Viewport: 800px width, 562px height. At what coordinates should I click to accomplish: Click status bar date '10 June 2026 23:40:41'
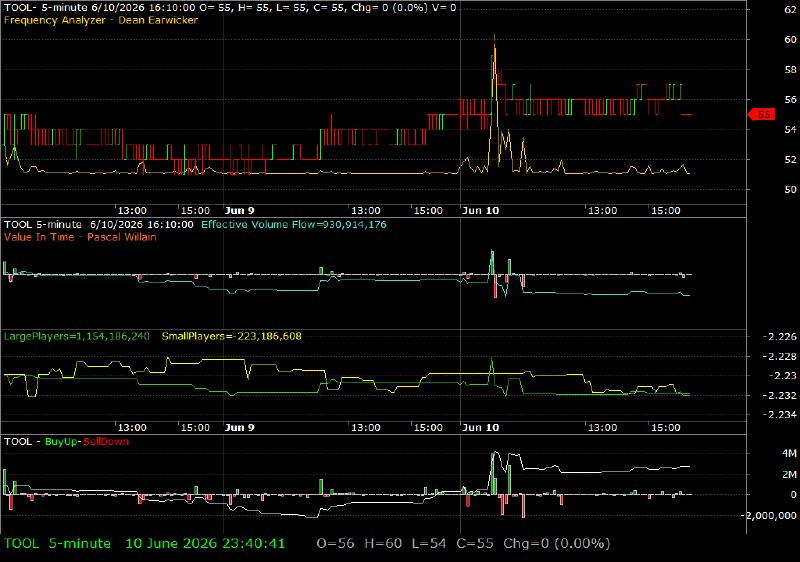[x=205, y=544]
